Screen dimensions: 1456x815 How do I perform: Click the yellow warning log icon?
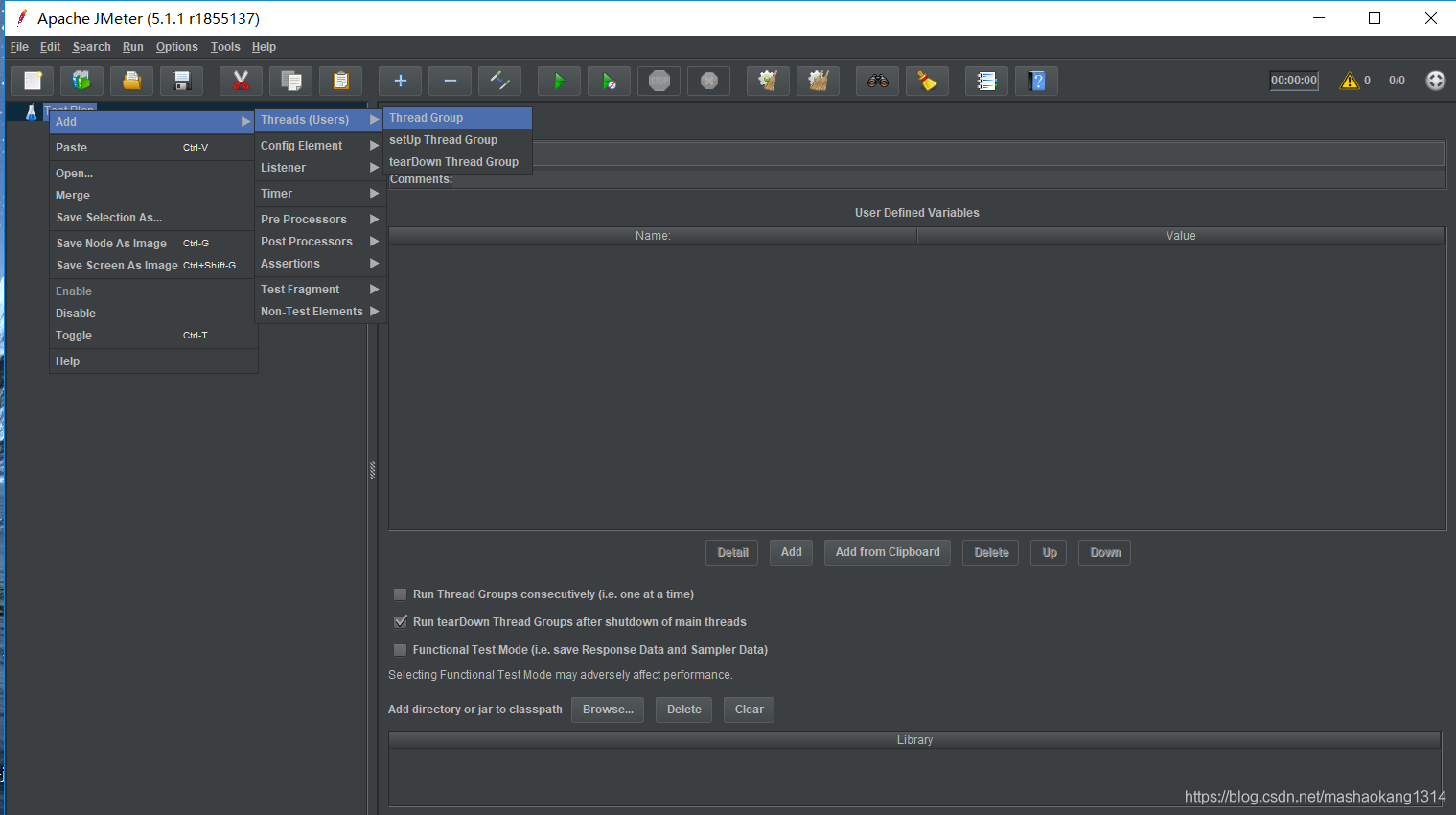point(1350,81)
